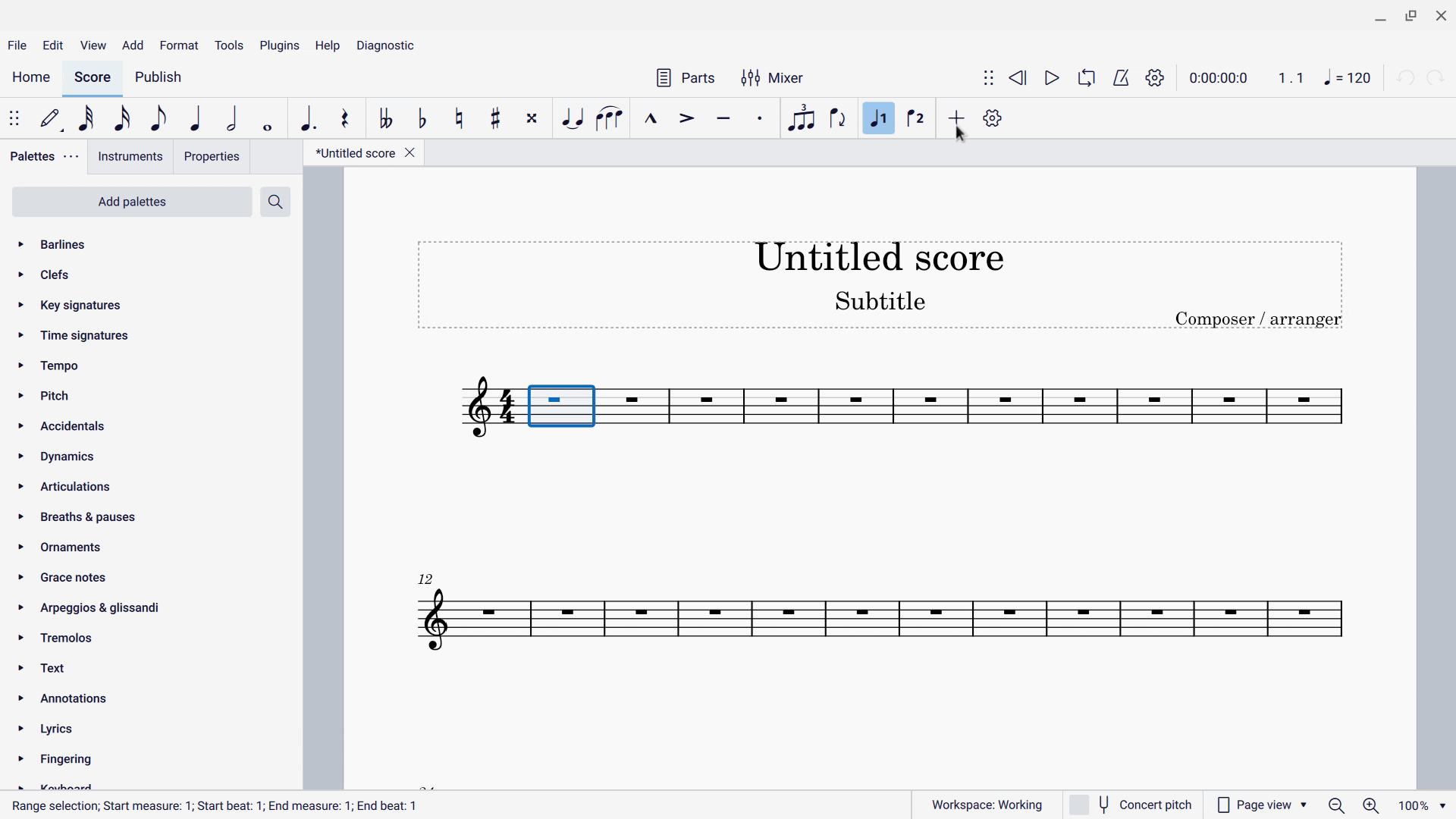Toggle the metronome
Viewport: 1456px width, 819px height.
(x=1122, y=78)
